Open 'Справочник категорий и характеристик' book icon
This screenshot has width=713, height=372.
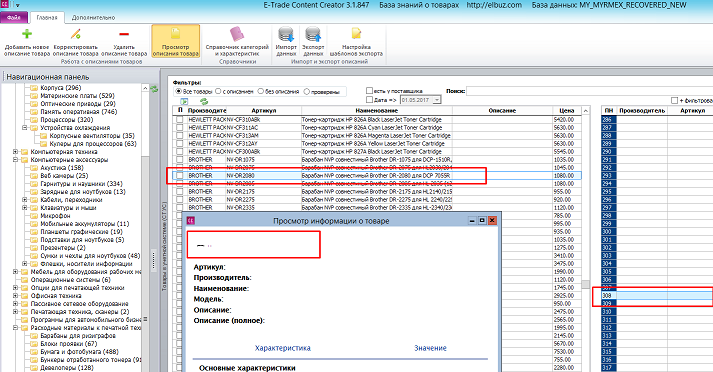coord(237,34)
